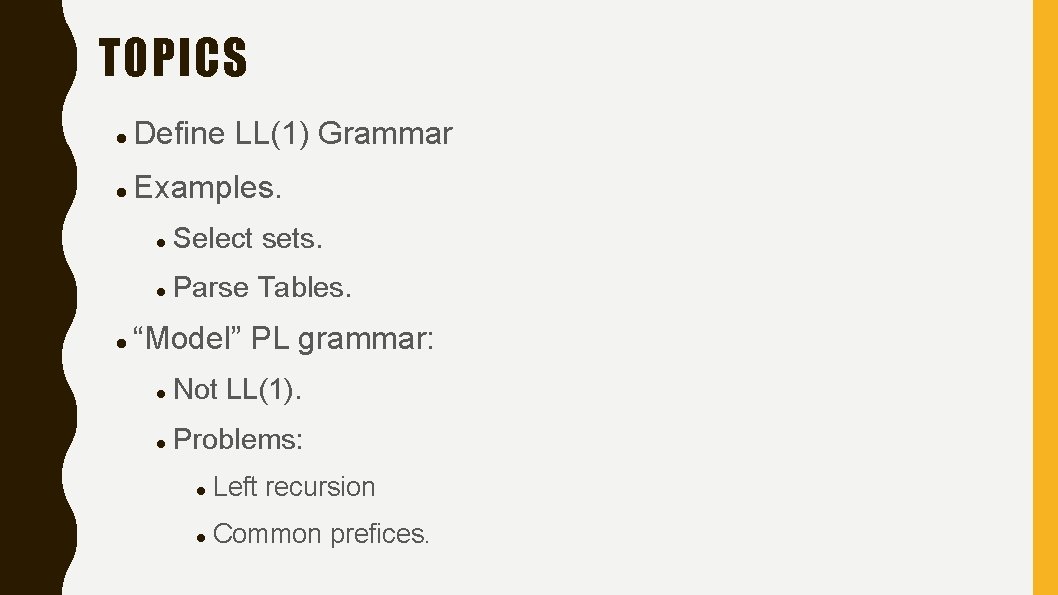
Task: Click the orange stripe on the right edge
Action: click(x=1045, y=298)
